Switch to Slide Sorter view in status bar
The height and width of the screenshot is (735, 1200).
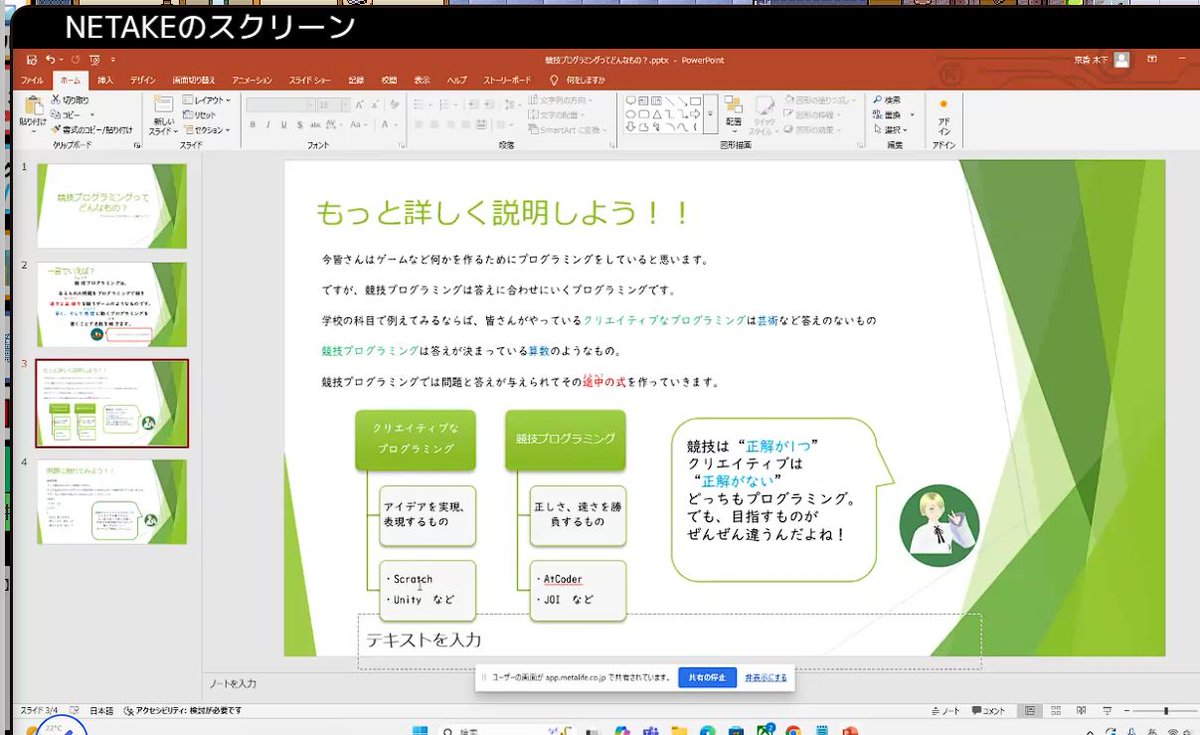coord(1056,711)
